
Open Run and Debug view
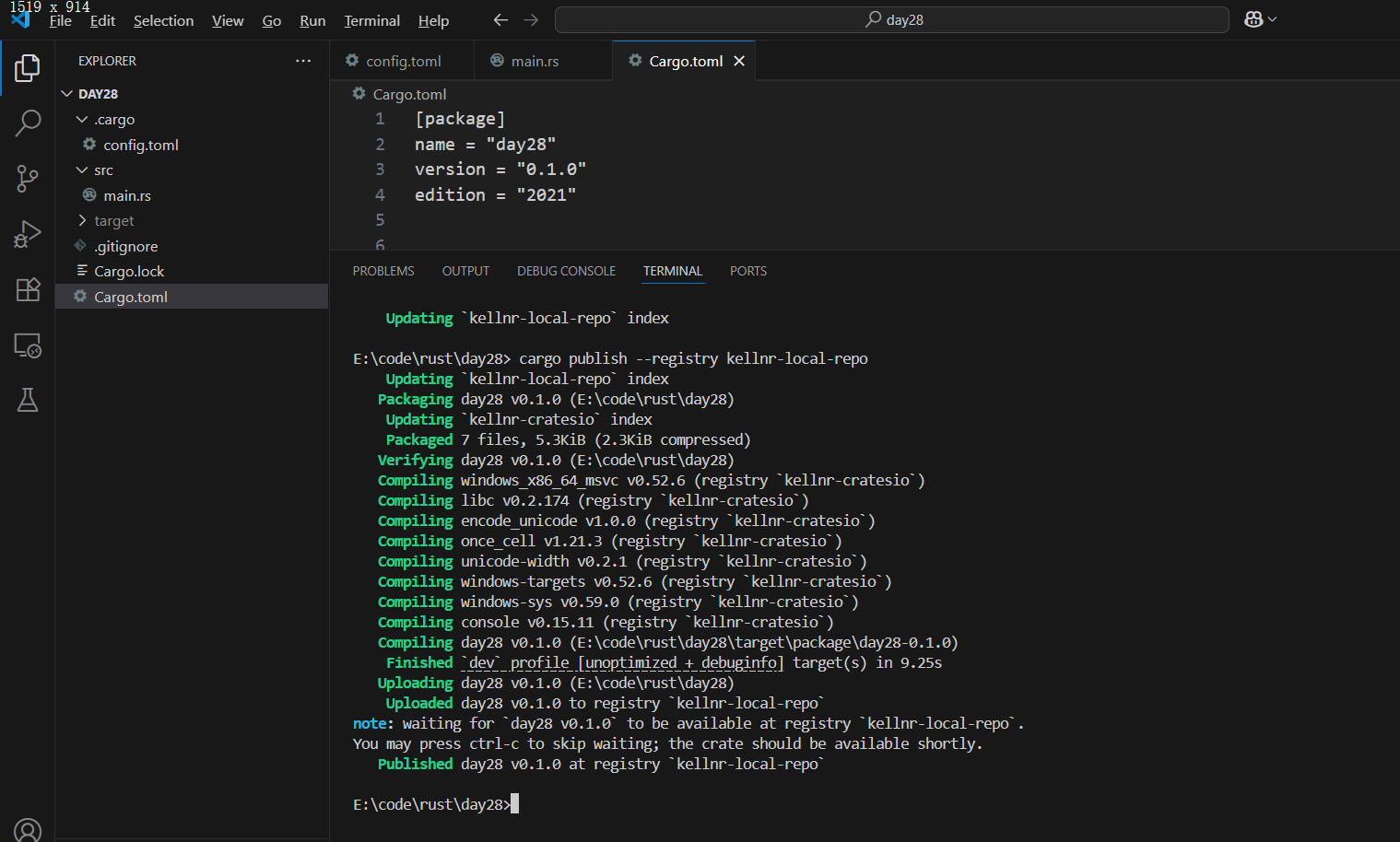(x=28, y=234)
